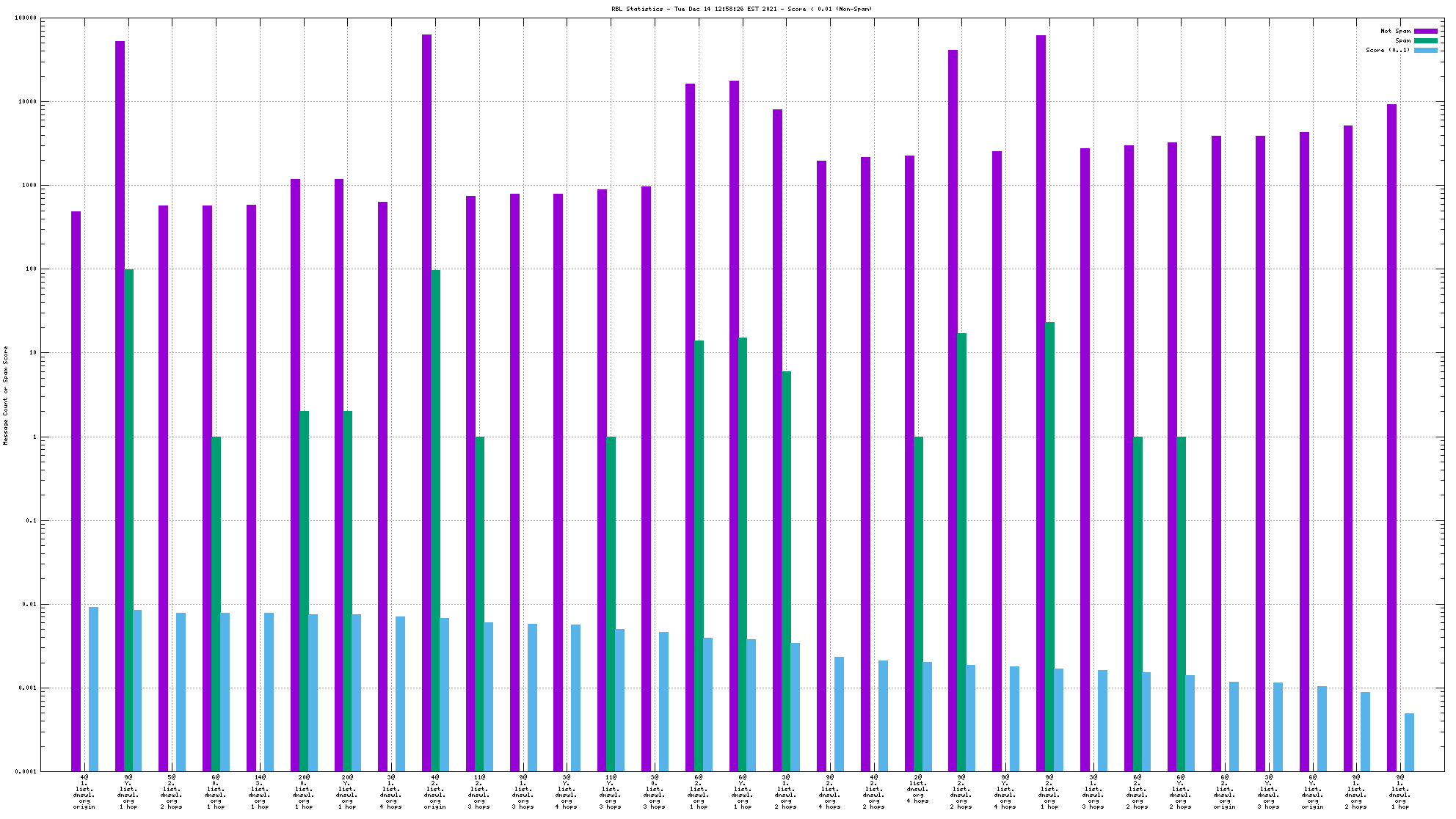The height and width of the screenshot is (819, 1456).
Task: Click the last x-axis label '9@ 1.list 1 hop'
Action: point(1400,791)
